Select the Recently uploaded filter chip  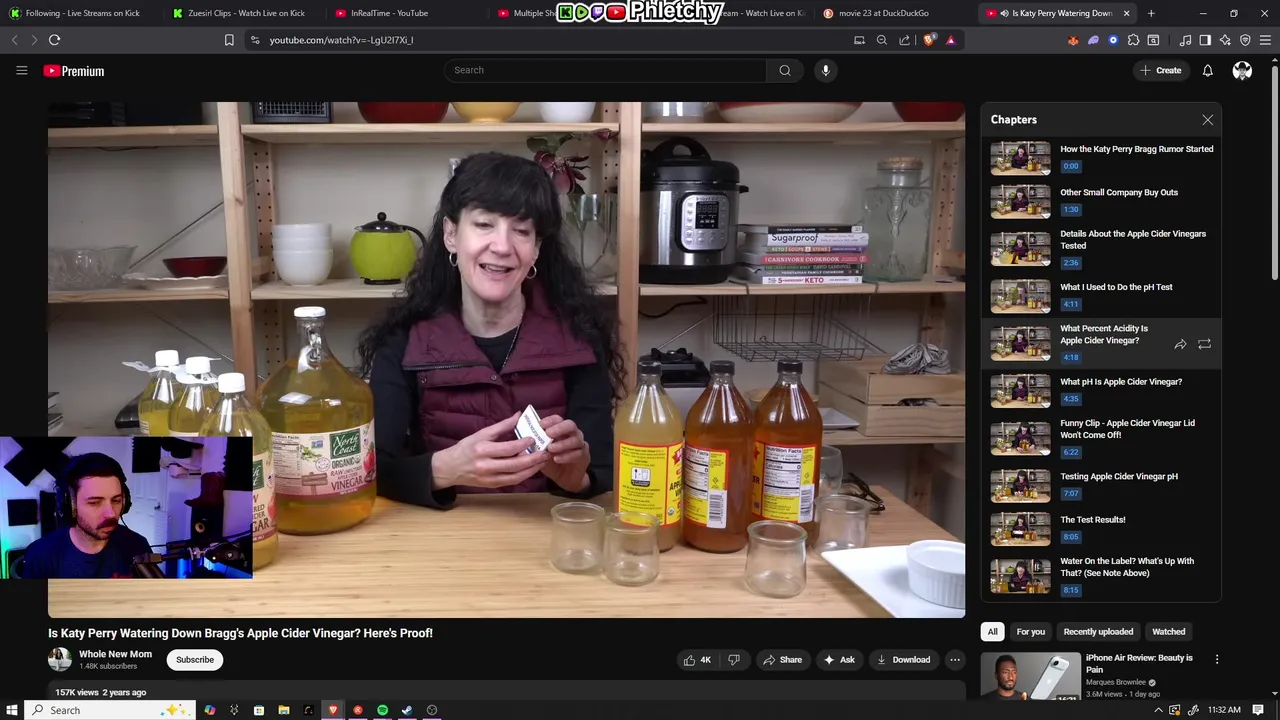coord(1098,632)
